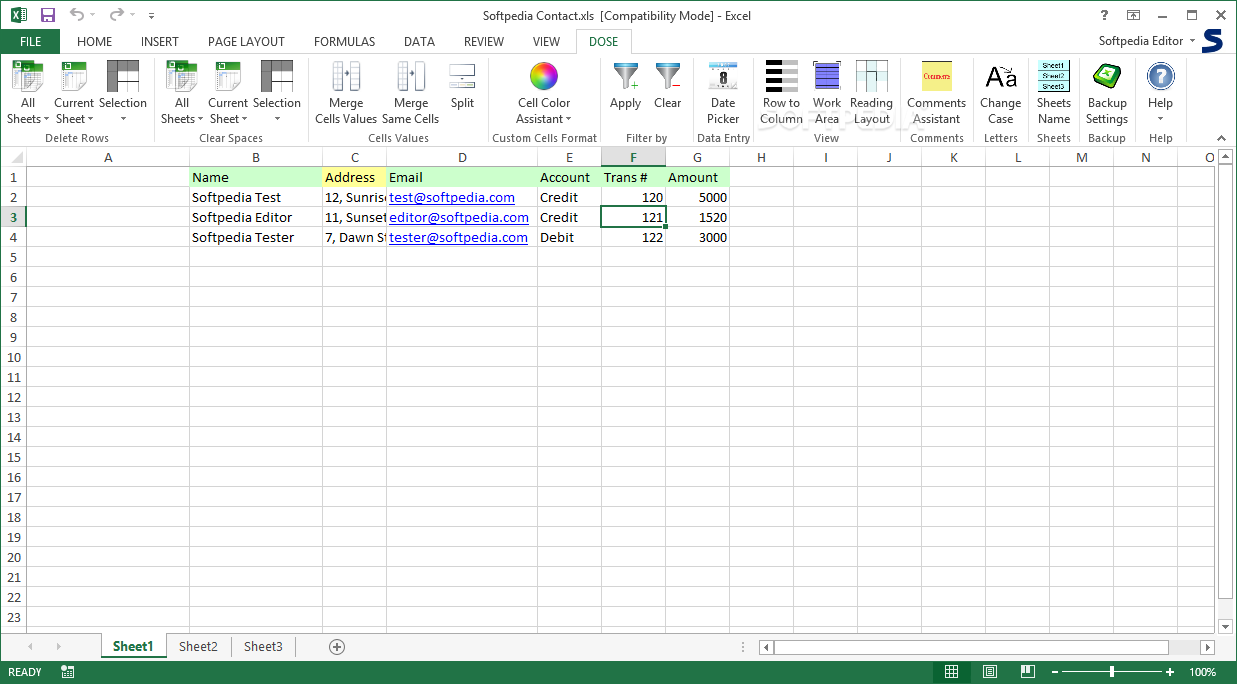Open test@softpedia.com email link
This screenshot has height=684, width=1237.
click(452, 197)
